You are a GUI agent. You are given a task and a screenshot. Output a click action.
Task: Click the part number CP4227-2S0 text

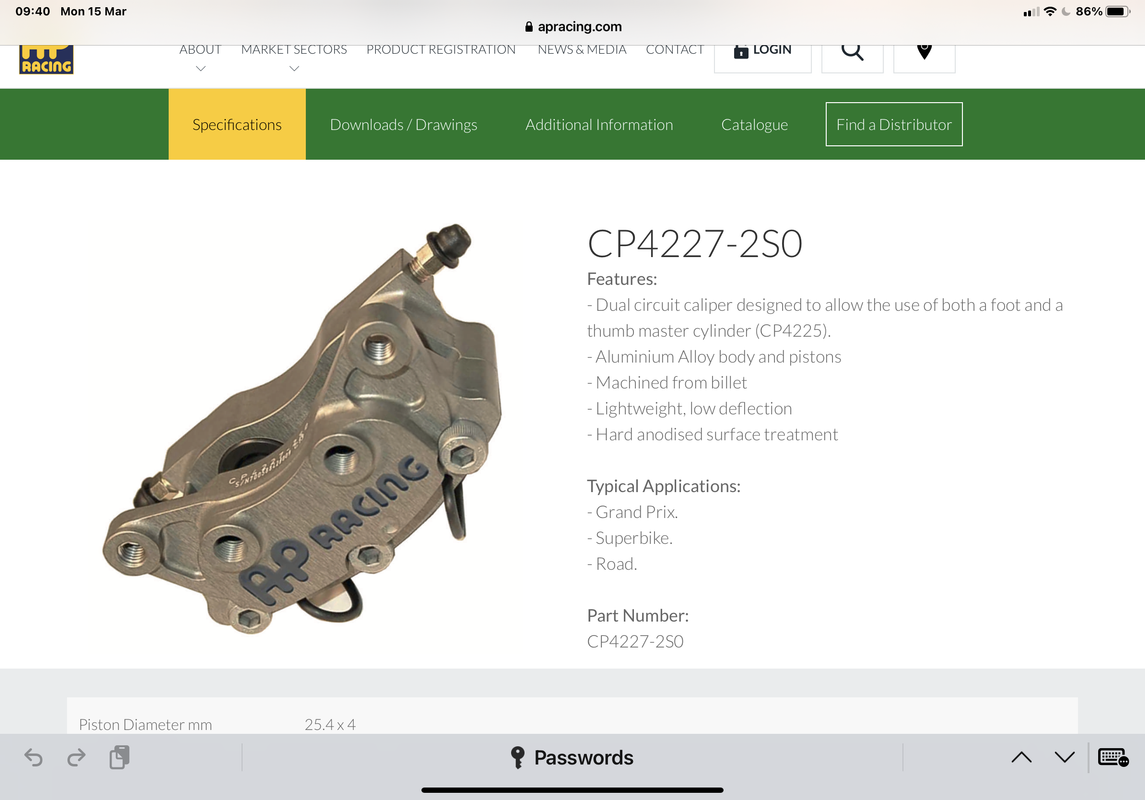(635, 642)
